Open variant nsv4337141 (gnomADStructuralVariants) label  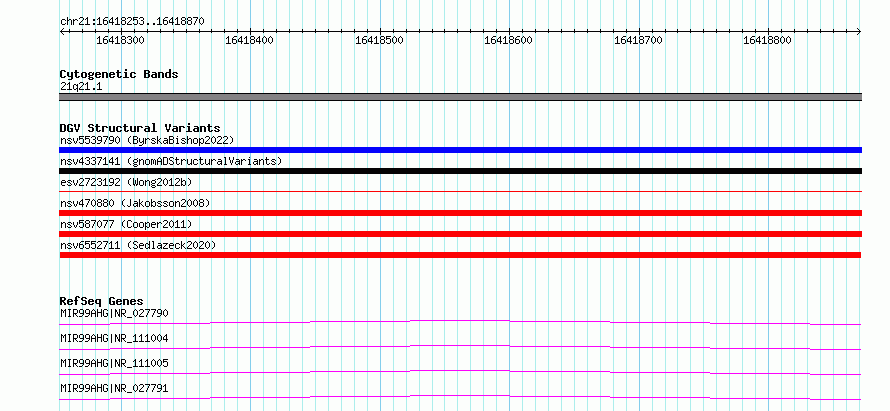[x=171, y=161]
